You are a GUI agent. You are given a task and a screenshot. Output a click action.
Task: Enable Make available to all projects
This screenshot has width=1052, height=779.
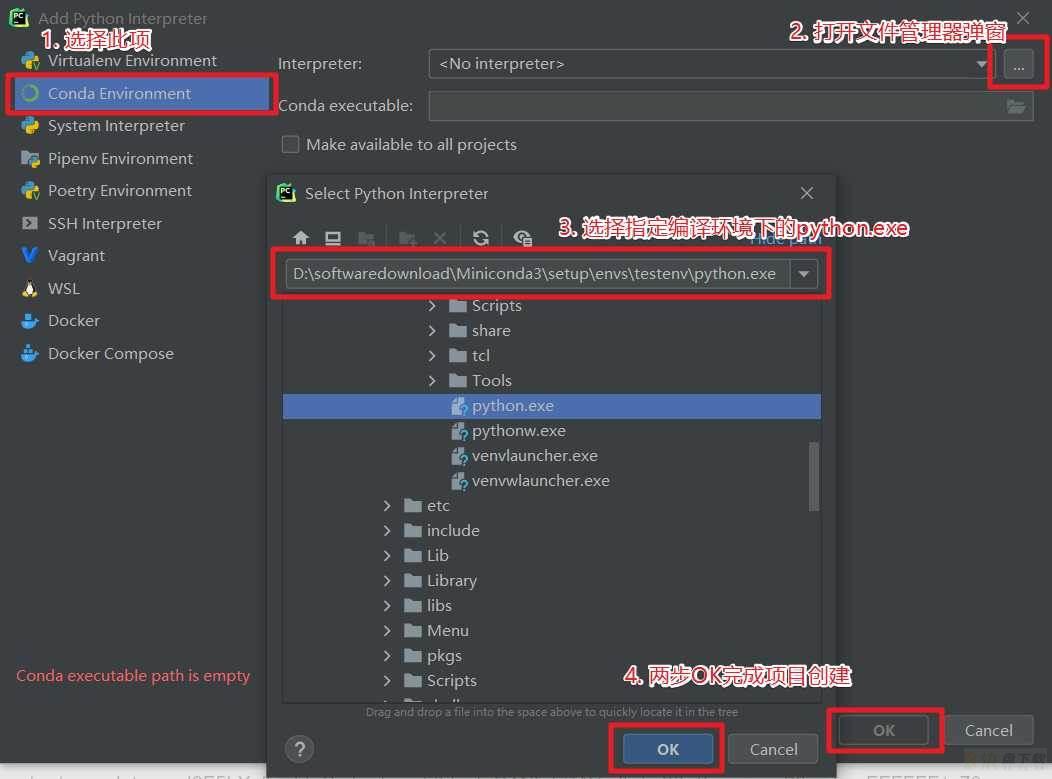coord(291,144)
